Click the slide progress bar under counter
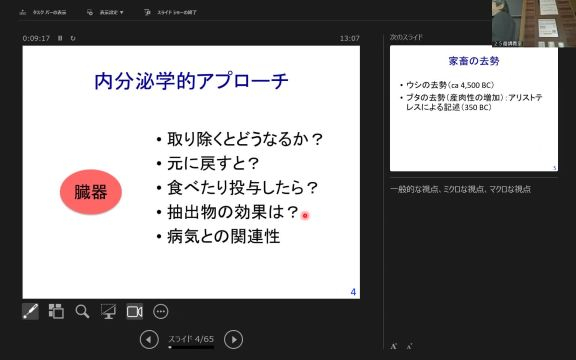 [191, 347]
